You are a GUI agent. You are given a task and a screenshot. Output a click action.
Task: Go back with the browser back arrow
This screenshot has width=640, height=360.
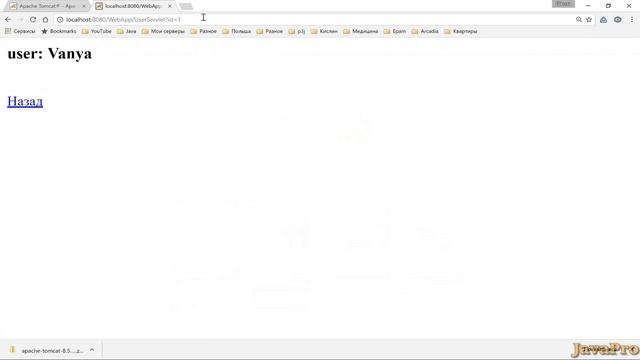click(x=8, y=20)
